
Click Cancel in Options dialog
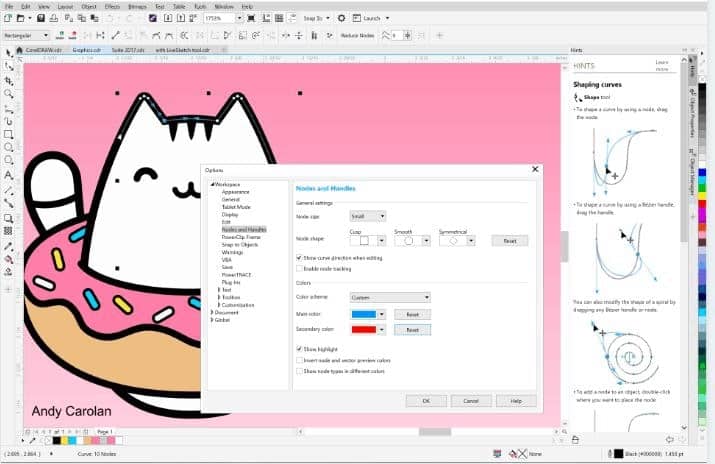click(x=471, y=401)
